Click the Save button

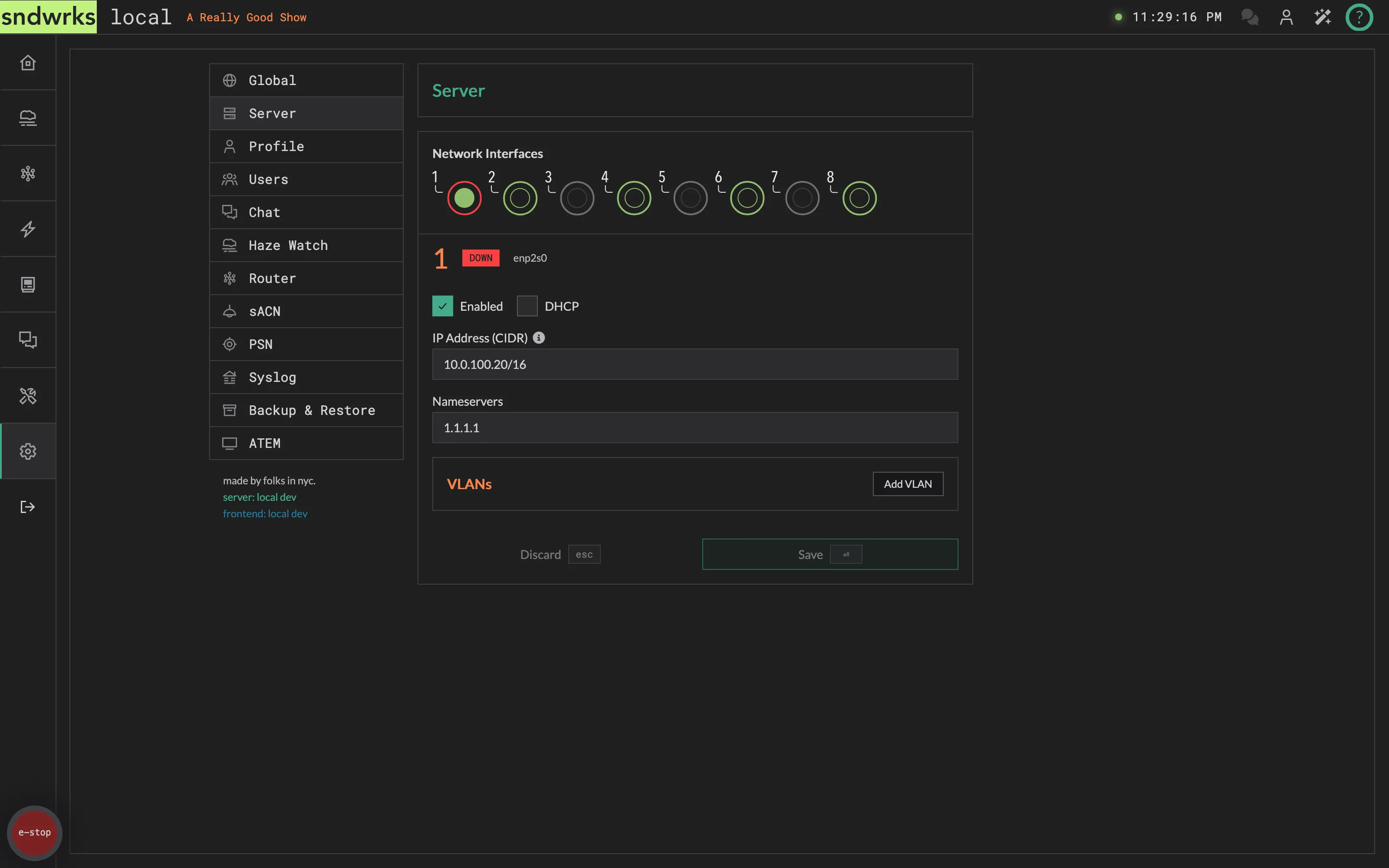pos(829,554)
